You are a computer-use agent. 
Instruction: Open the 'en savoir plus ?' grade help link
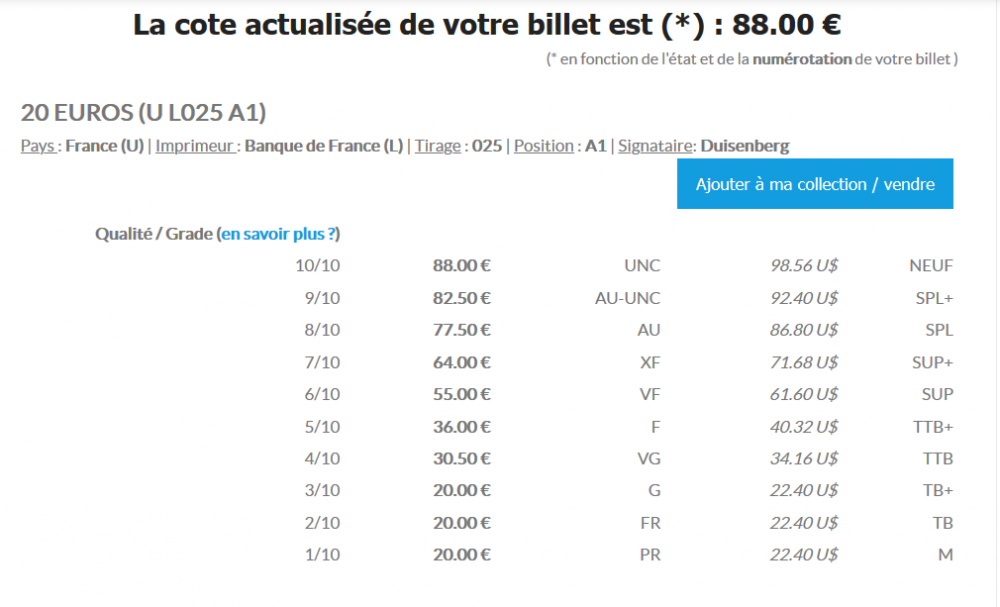point(278,233)
